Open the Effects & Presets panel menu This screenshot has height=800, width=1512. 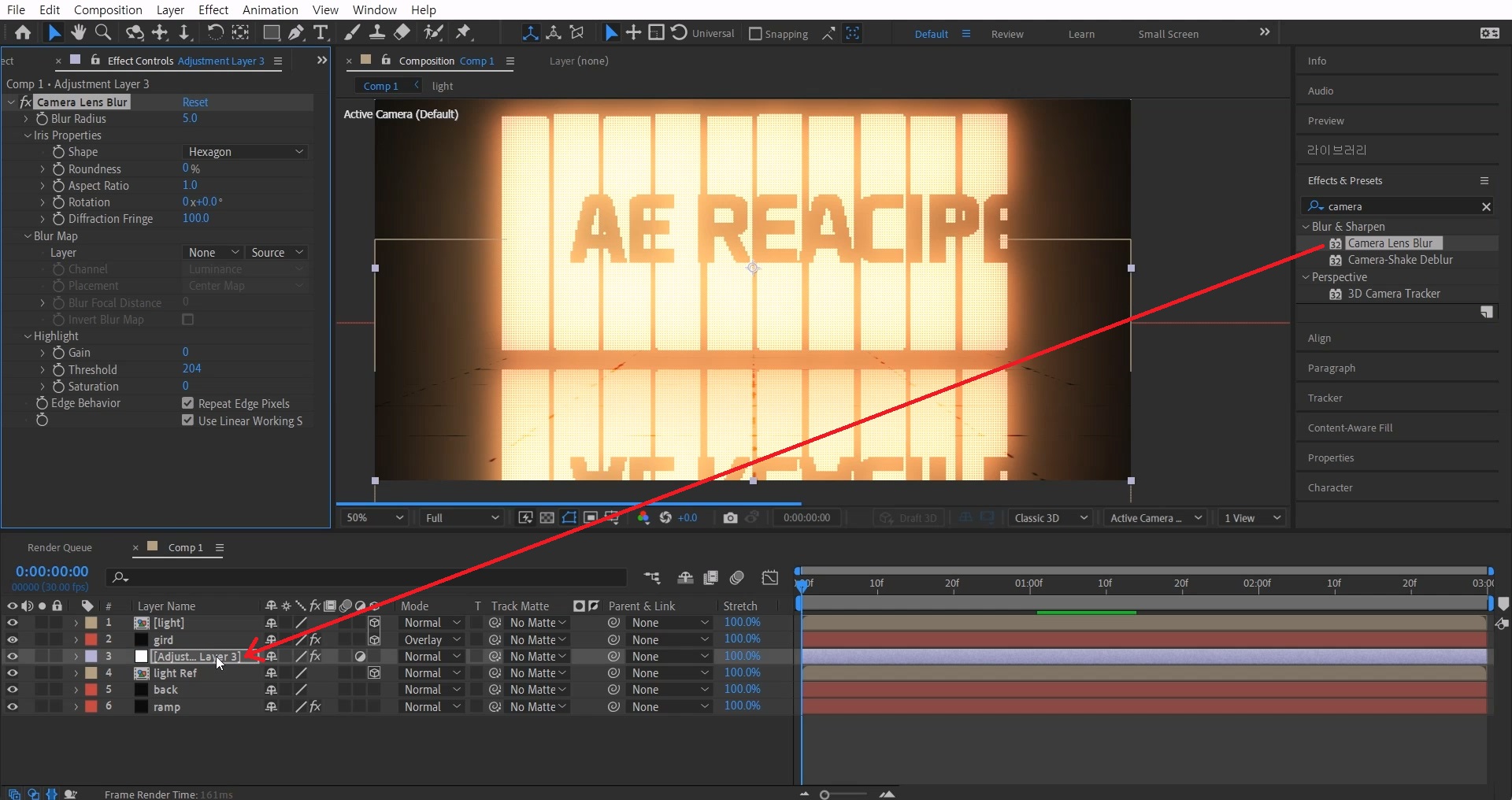click(1484, 180)
